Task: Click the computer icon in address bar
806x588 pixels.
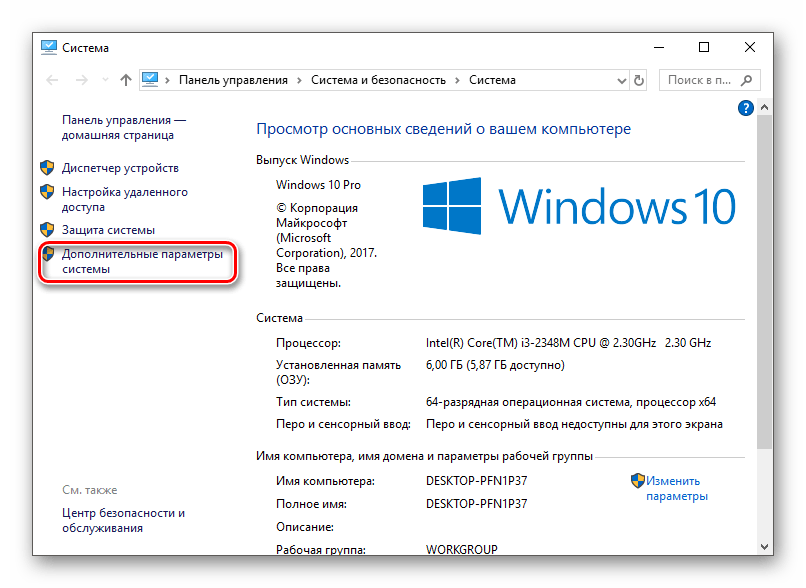Action: pos(150,80)
